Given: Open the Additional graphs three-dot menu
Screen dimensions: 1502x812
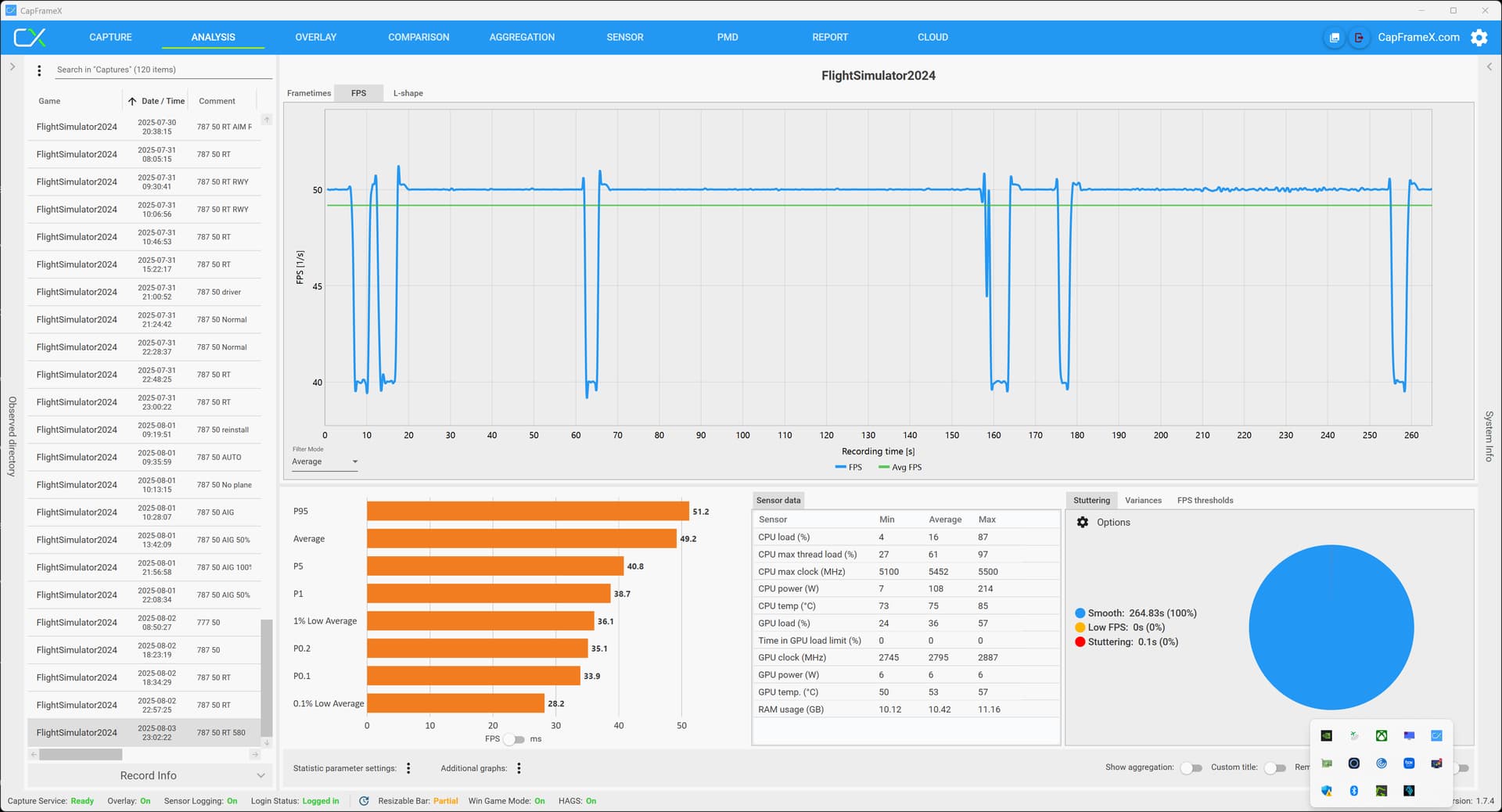Looking at the screenshot, I should coord(519,768).
